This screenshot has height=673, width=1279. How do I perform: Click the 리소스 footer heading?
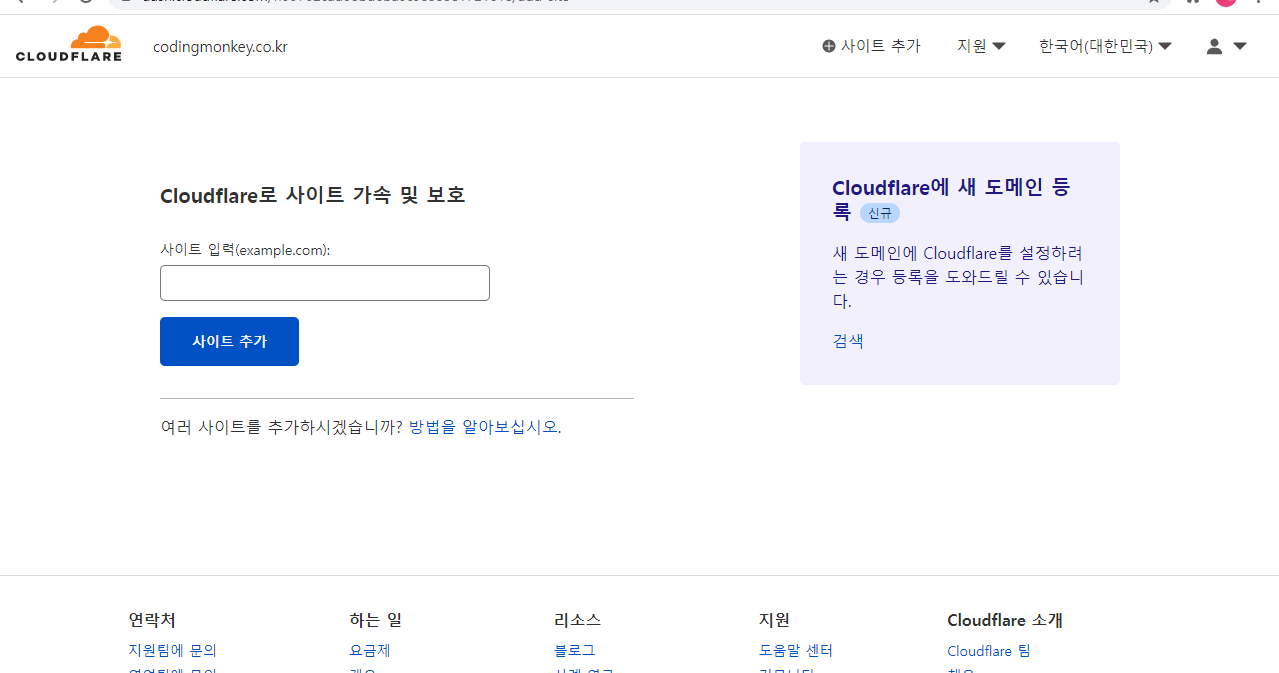[x=578, y=620]
